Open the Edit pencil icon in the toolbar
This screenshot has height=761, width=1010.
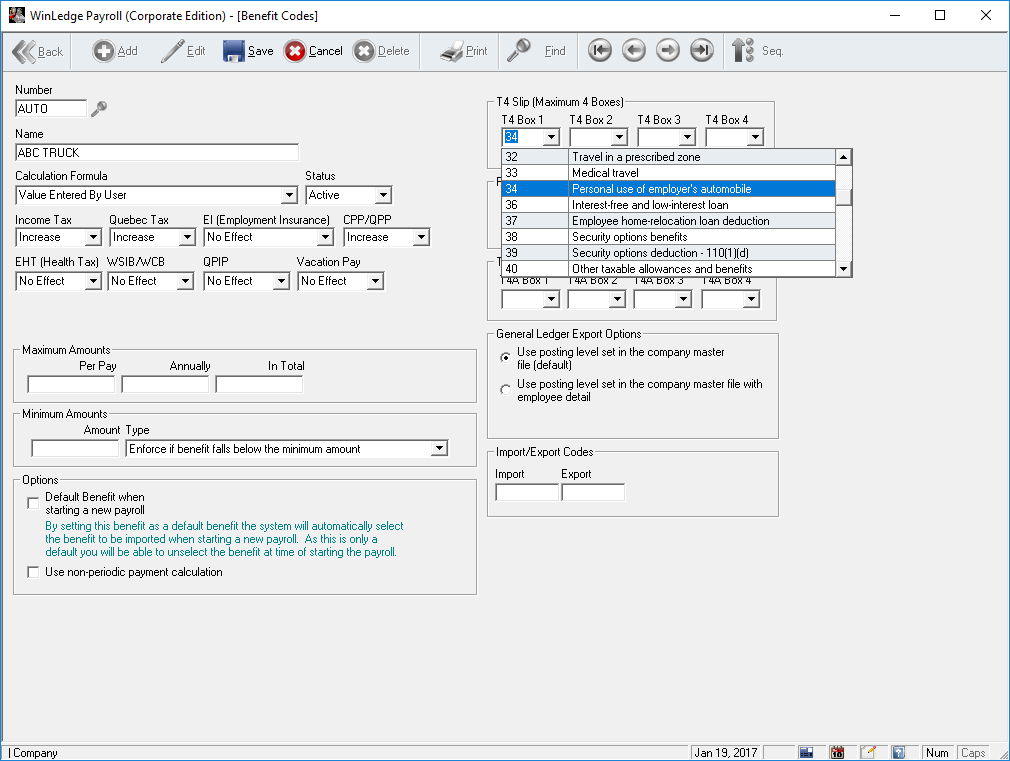click(x=183, y=50)
